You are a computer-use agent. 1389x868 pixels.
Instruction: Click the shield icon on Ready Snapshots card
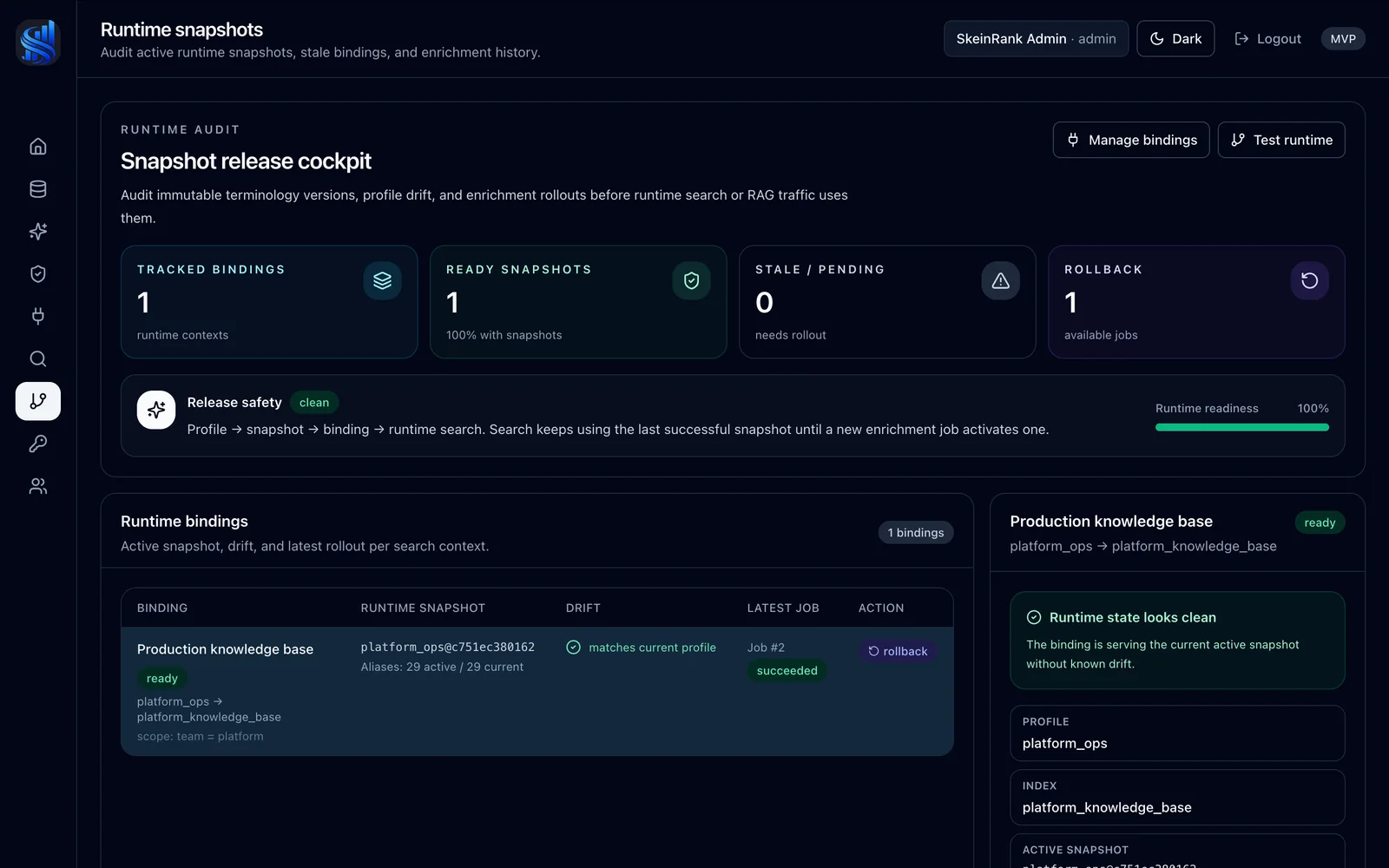point(691,280)
